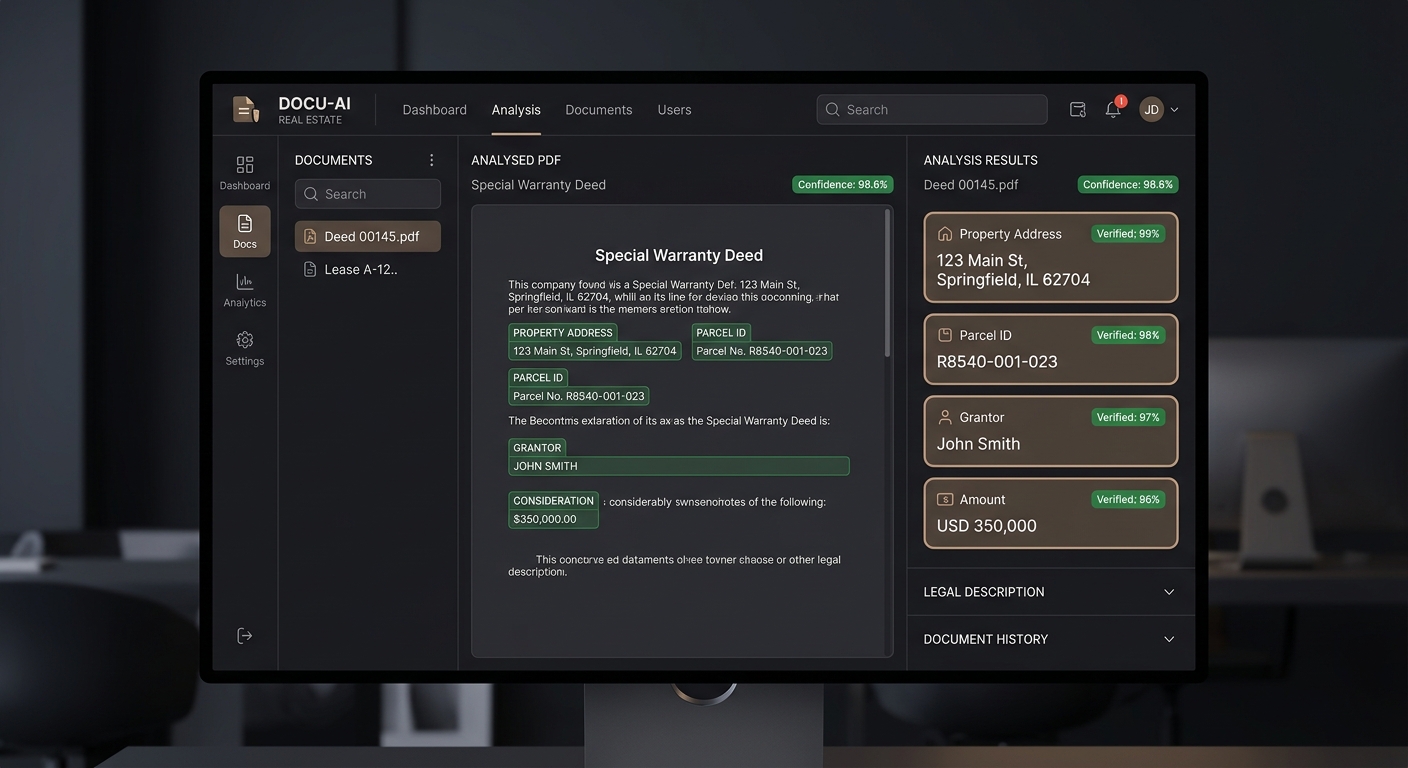Click the Documents panel search box
The width and height of the screenshot is (1408, 768).
[368, 194]
